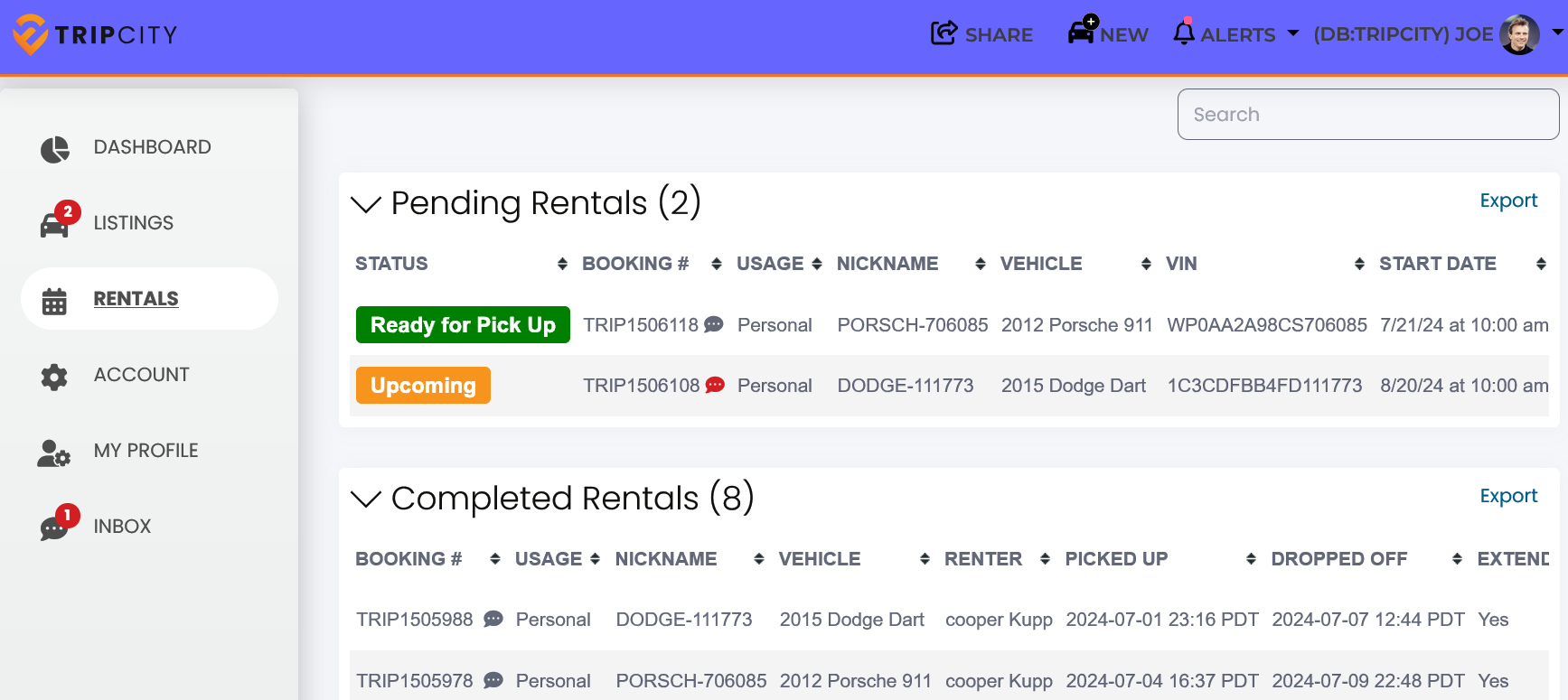Screen dimensions: 1568x700
Task: Open red message icon for TRIP1506108
Action: 715,385
